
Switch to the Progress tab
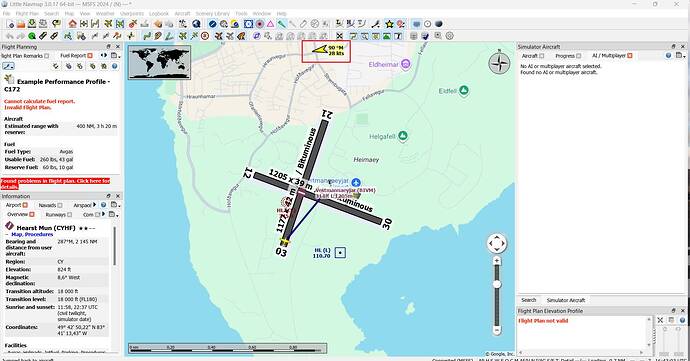[568, 56]
